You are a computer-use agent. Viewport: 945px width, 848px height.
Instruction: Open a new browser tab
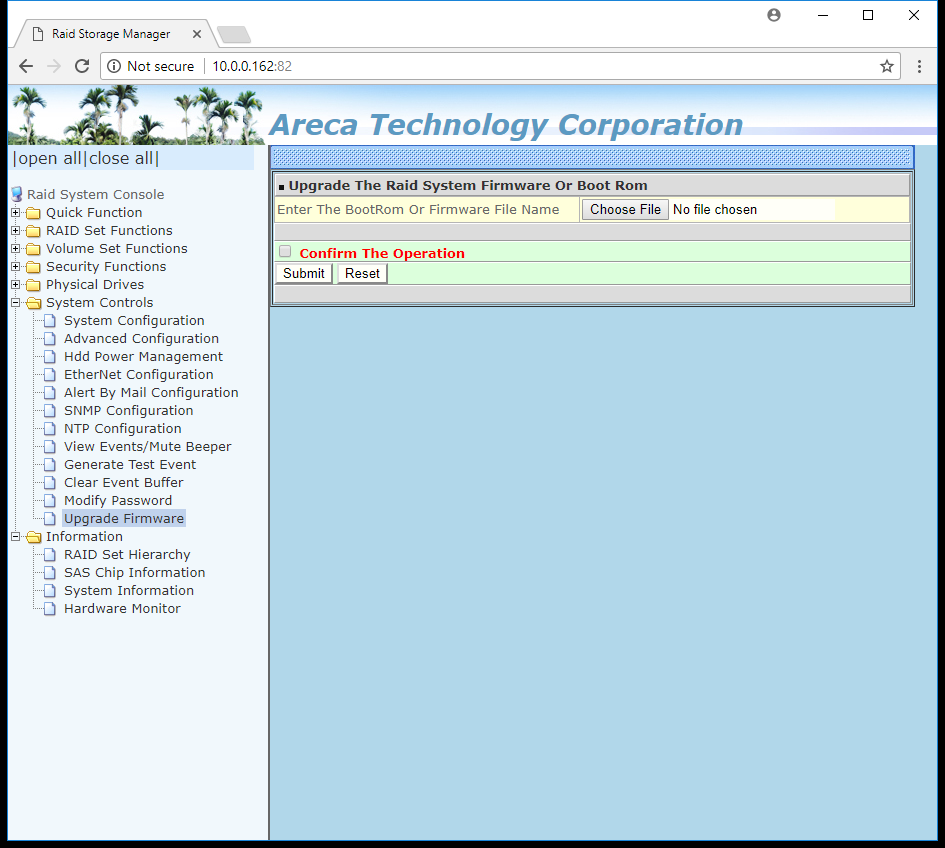coord(234,35)
